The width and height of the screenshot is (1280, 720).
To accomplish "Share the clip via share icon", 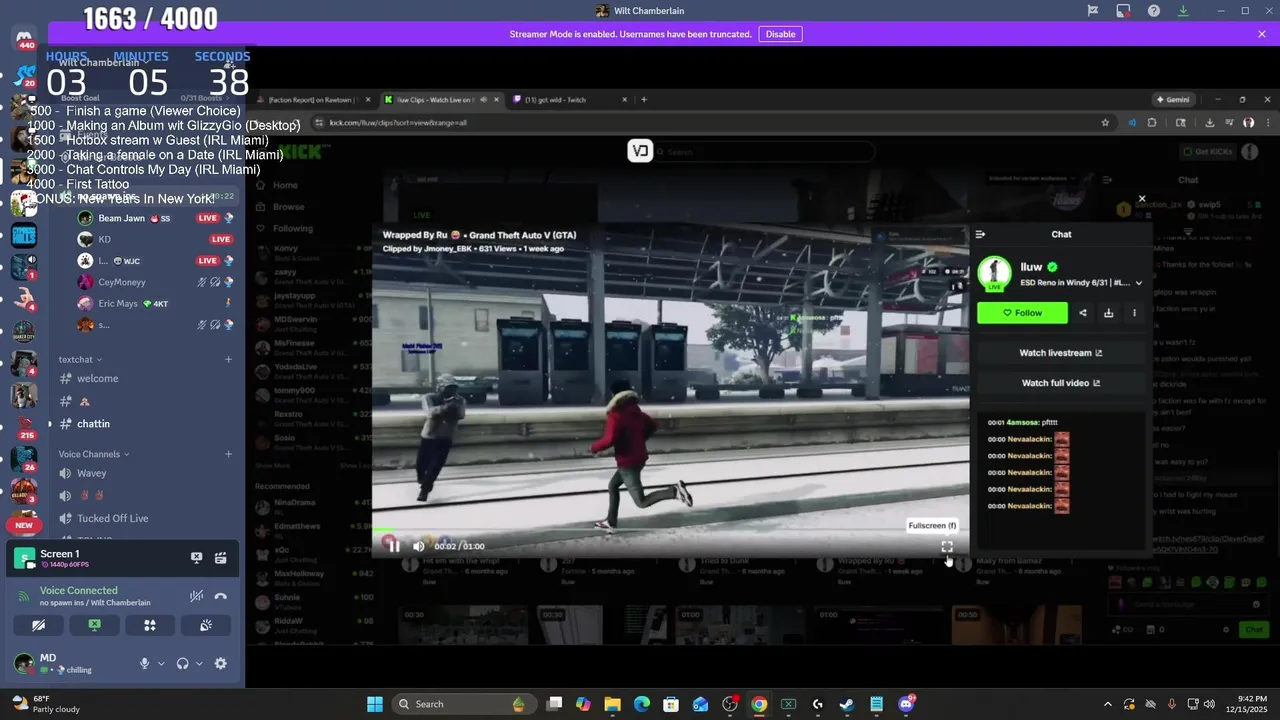I will click(x=1082, y=313).
